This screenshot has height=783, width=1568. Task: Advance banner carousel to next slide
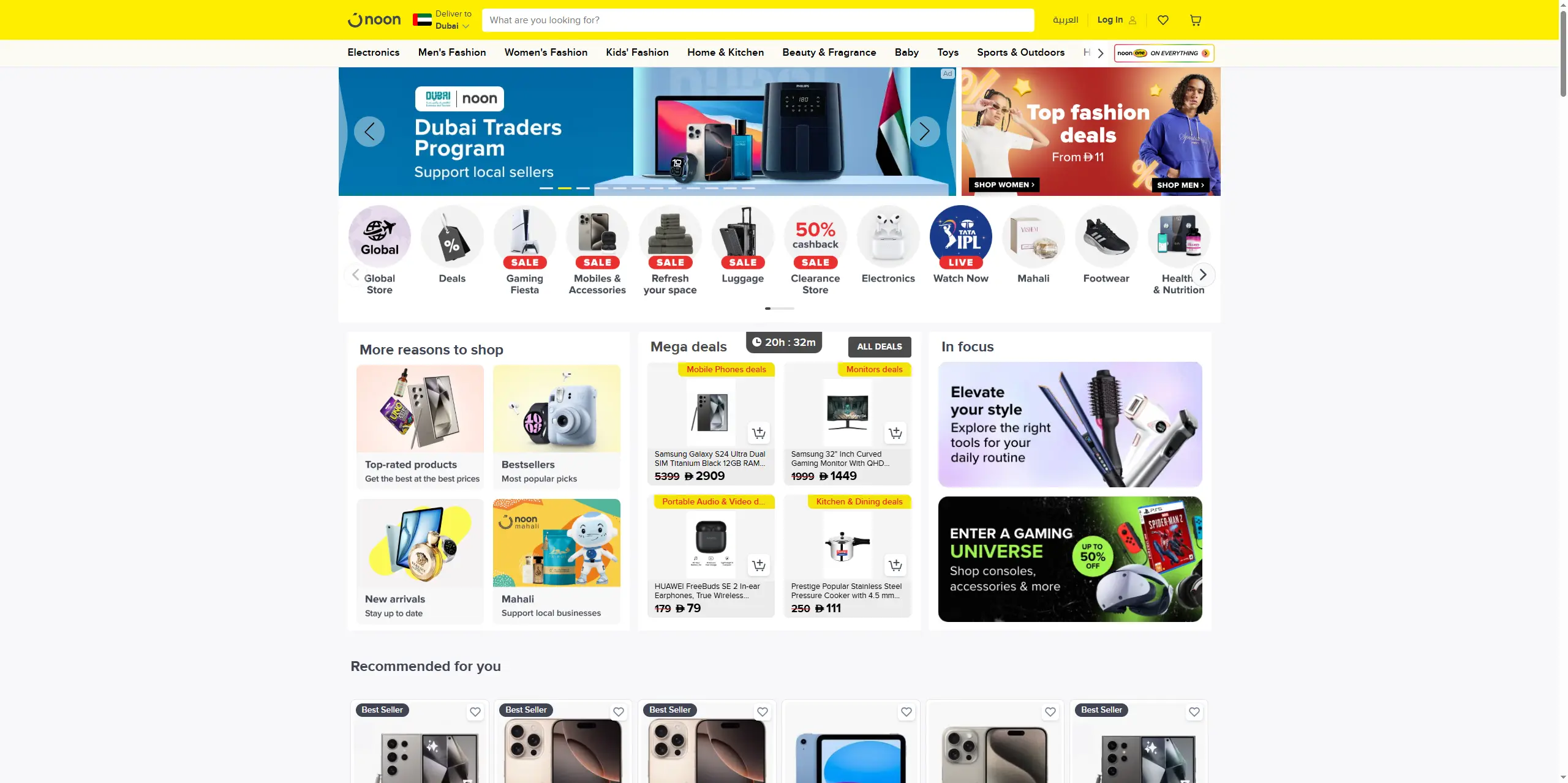tap(925, 132)
